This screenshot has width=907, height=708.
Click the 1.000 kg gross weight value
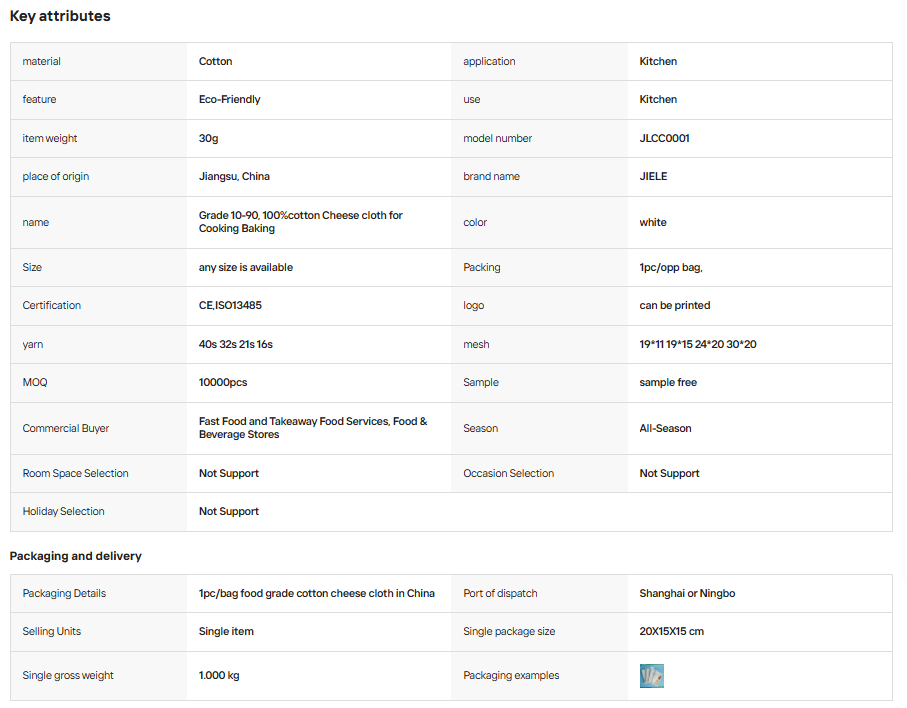(219, 676)
